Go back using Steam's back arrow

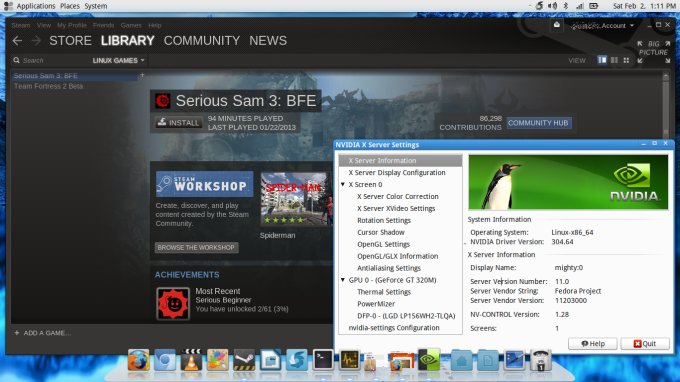(x=17, y=41)
